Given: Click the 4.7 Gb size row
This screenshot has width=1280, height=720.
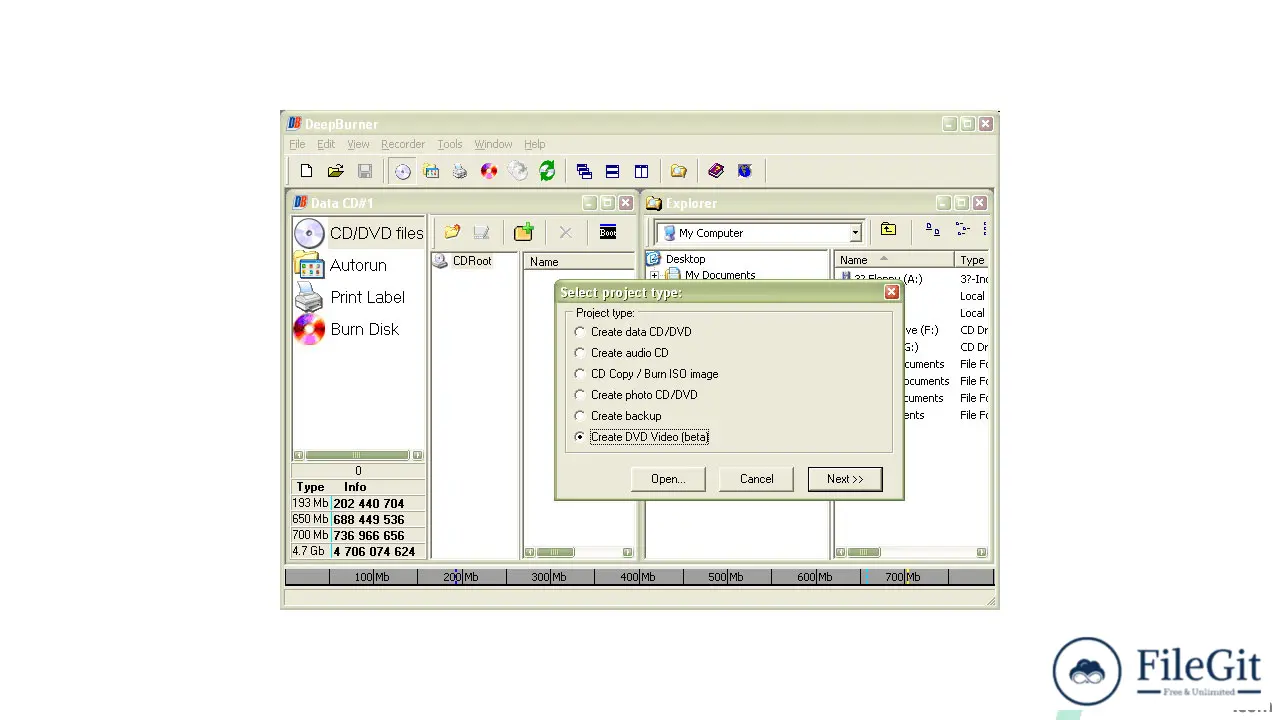Looking at the screenshot, I should [x=358, y=552].
